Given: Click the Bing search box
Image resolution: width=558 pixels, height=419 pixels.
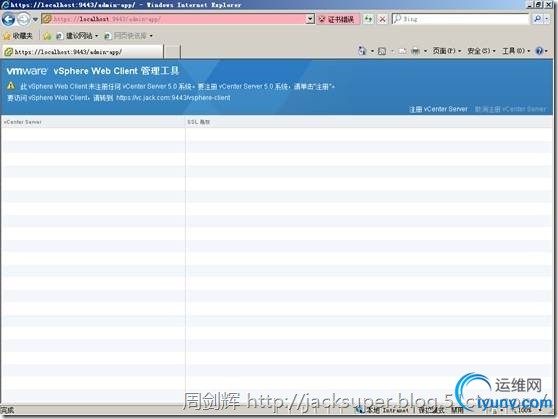Looking at the screenshot, I should point(461,19).
